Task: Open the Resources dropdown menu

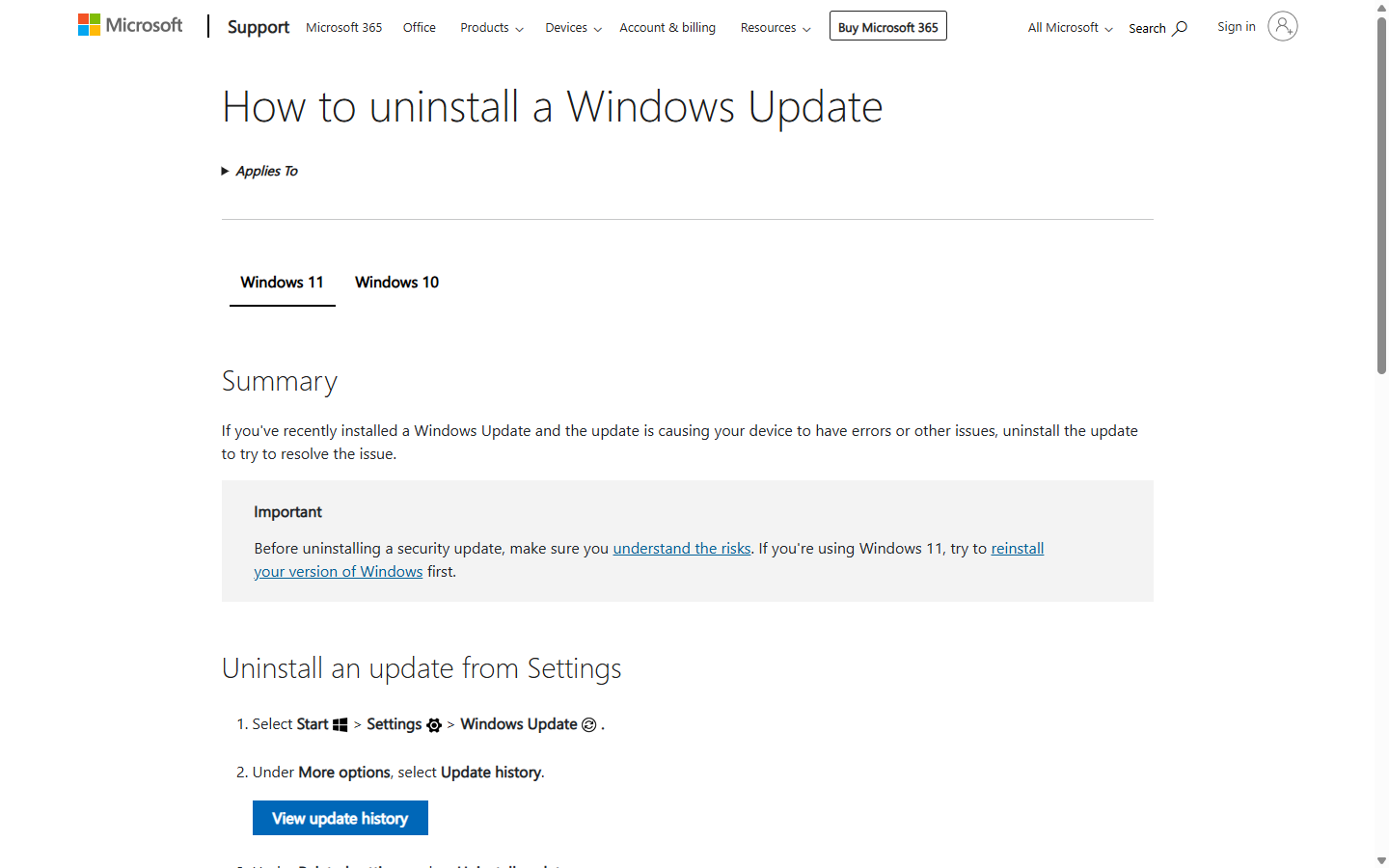Action: click(x=776, y=28)
